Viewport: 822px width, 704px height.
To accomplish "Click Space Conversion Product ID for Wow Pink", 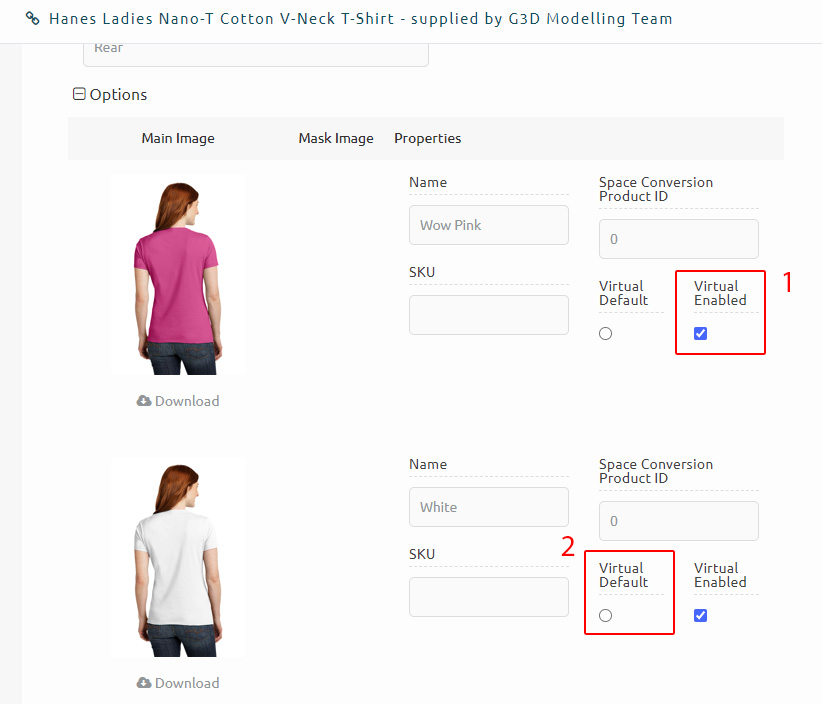I will (679, 239).
